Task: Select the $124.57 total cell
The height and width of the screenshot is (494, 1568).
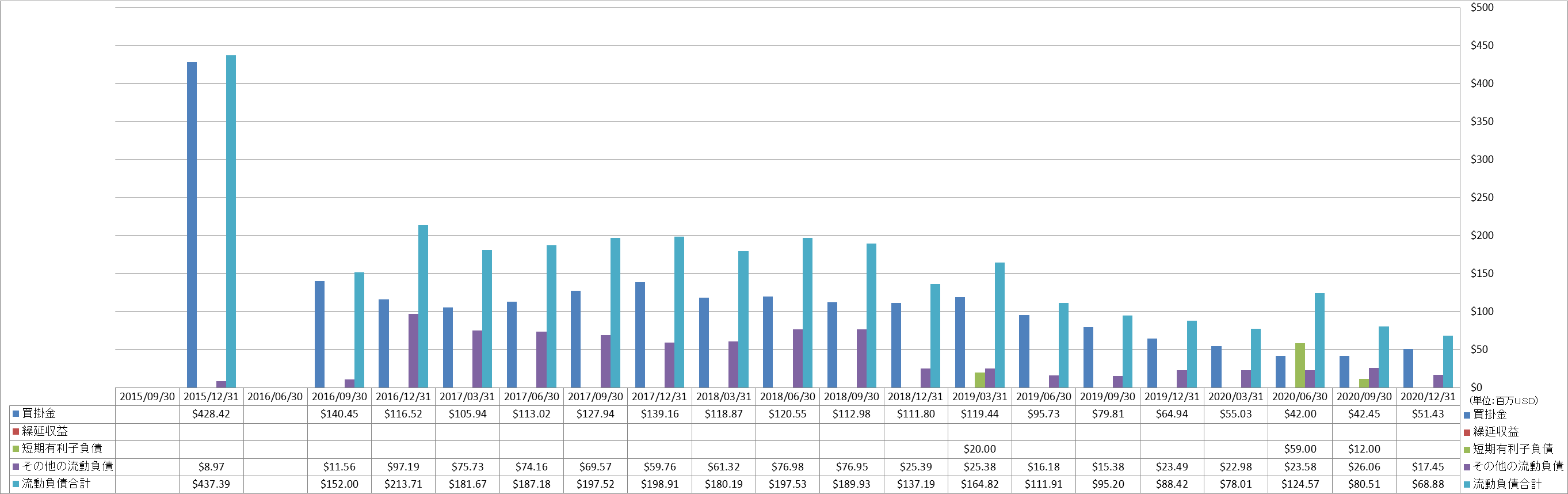Action: [1300, 484]
